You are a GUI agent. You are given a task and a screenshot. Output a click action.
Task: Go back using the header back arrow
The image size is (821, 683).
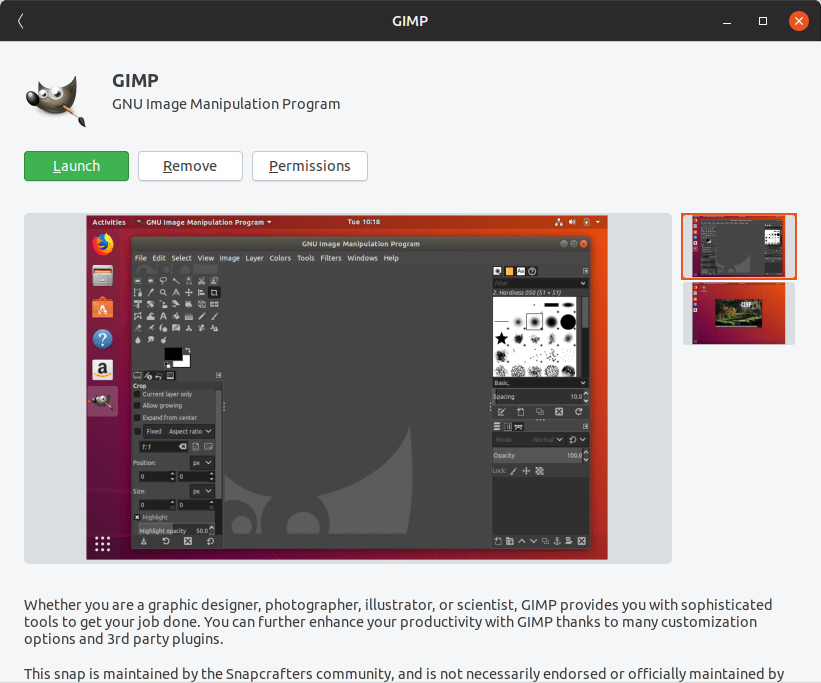pos(20,21)
